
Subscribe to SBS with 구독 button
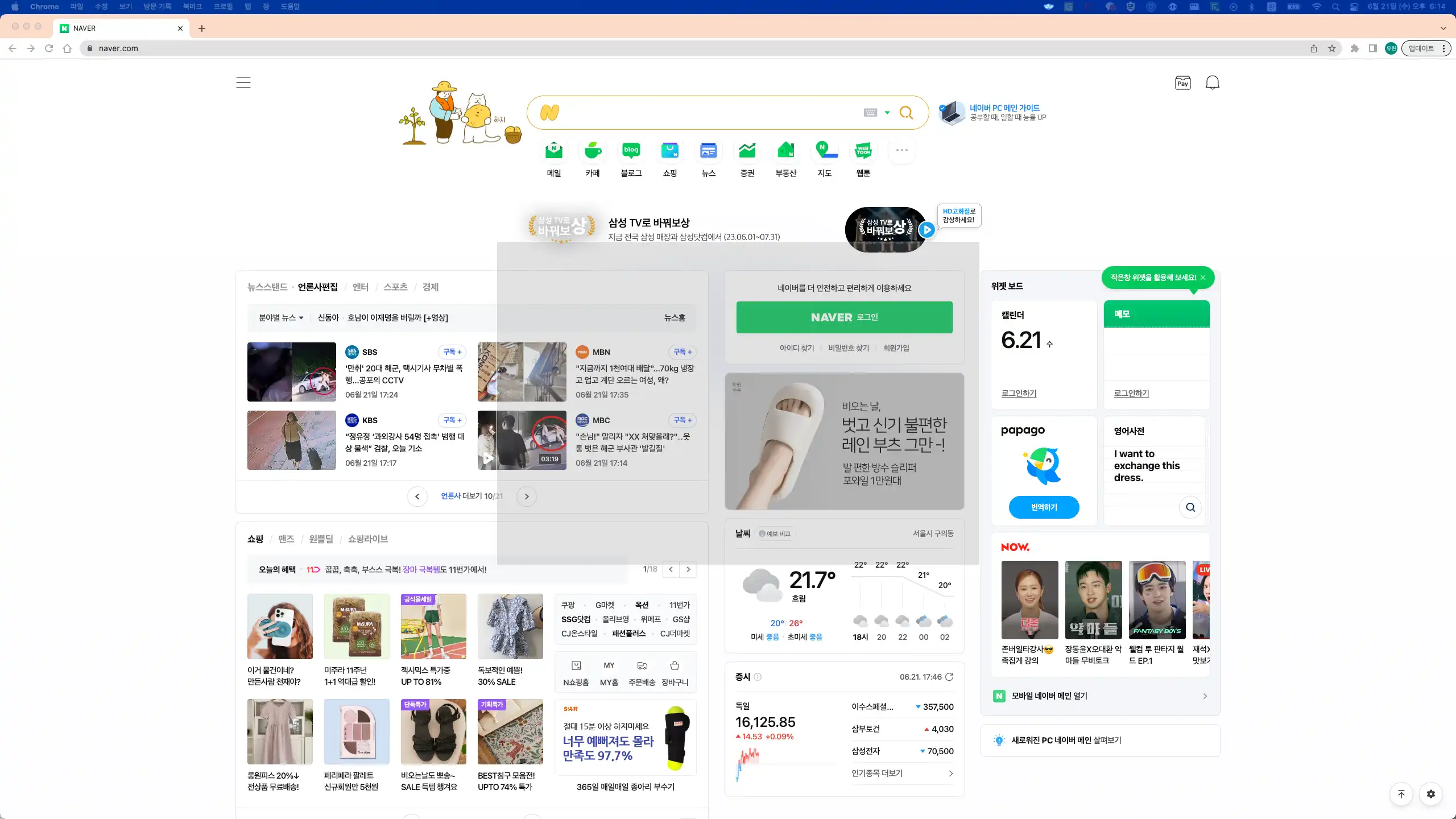[452, 352]
